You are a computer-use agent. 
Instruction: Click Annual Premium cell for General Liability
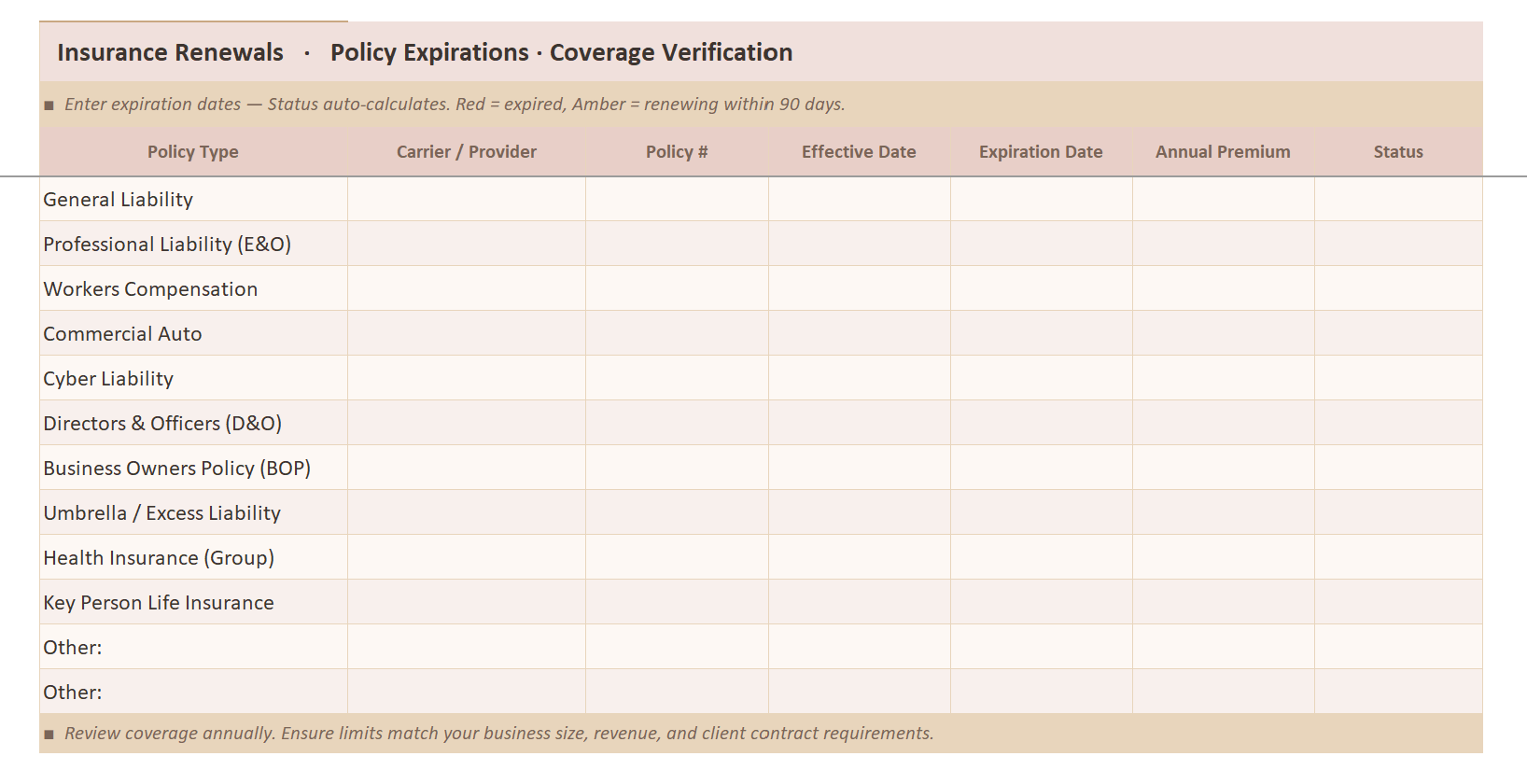[1223, 199]
